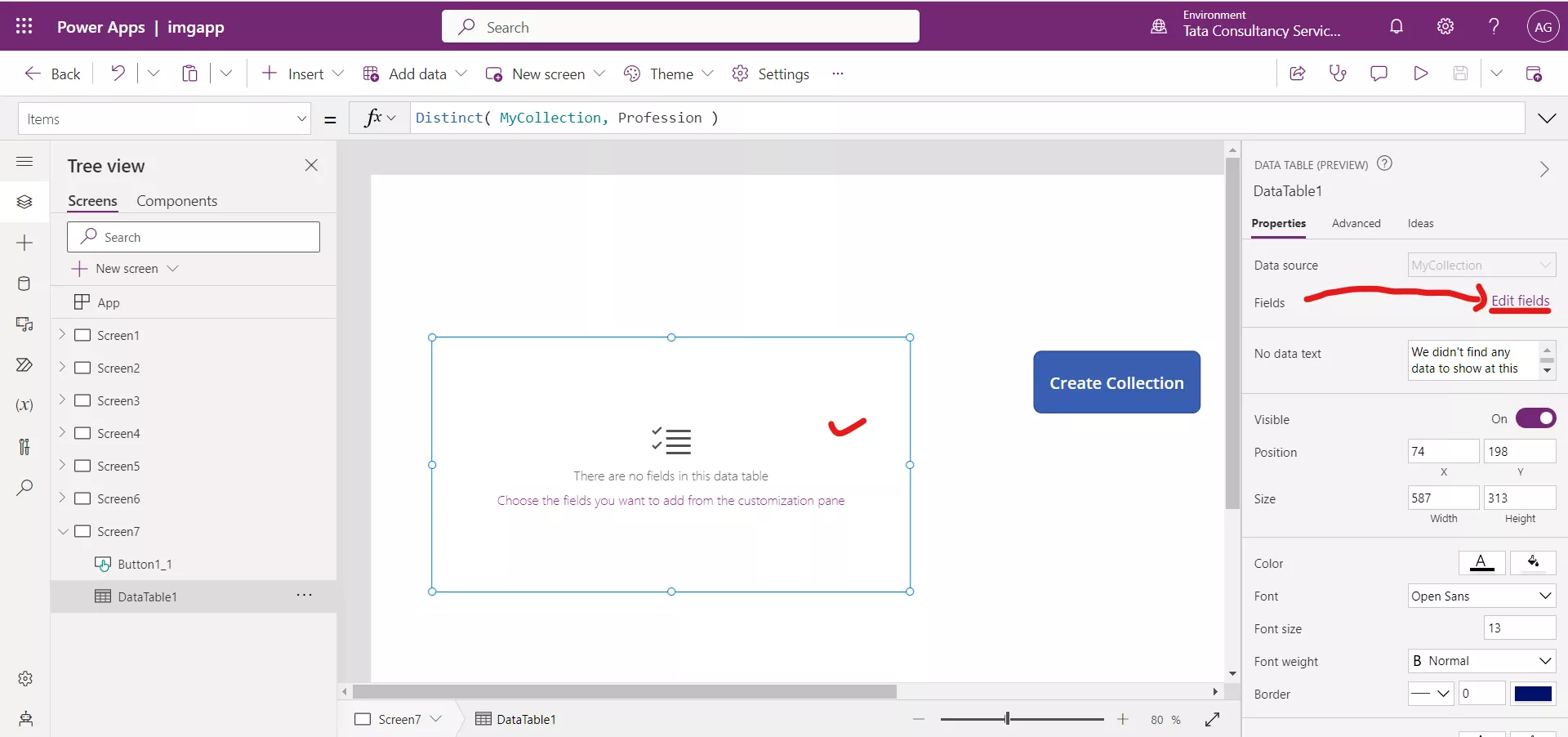Open settings gear in the header

click(1445, 26)
